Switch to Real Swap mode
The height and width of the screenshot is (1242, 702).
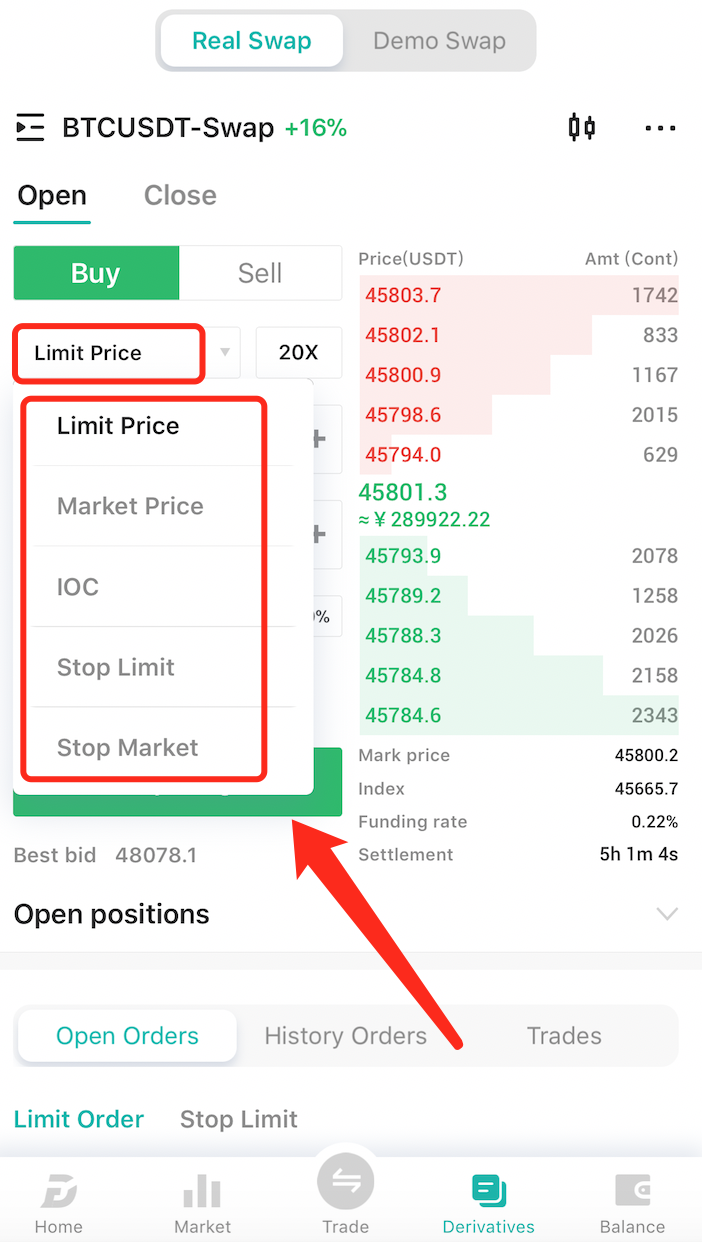(252, 41)
